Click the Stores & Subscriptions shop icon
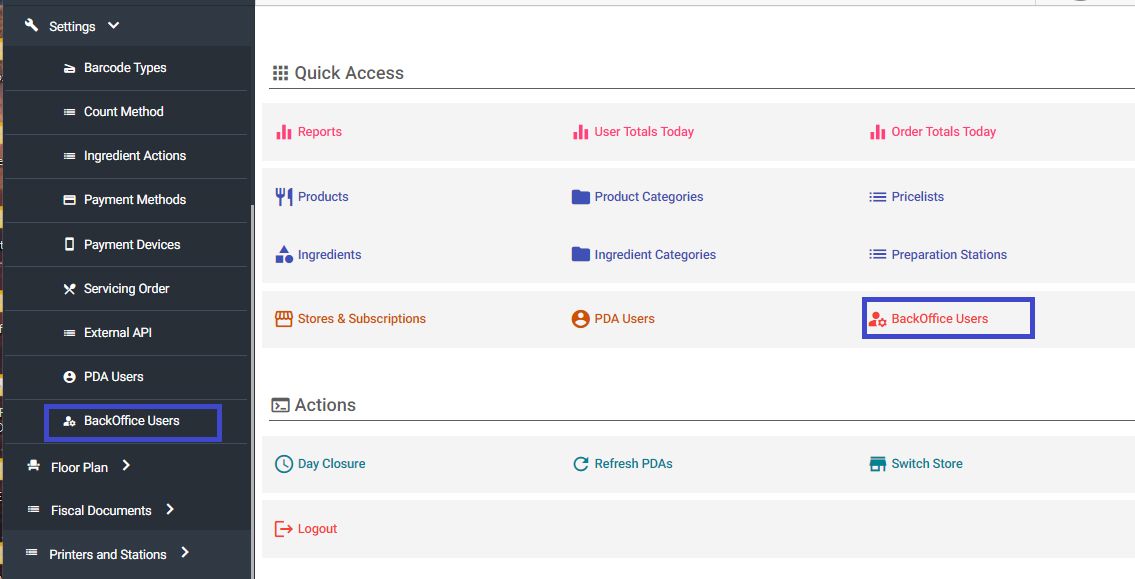The width and height of the screenshot is (1135, 579). [x=283, y=319]
